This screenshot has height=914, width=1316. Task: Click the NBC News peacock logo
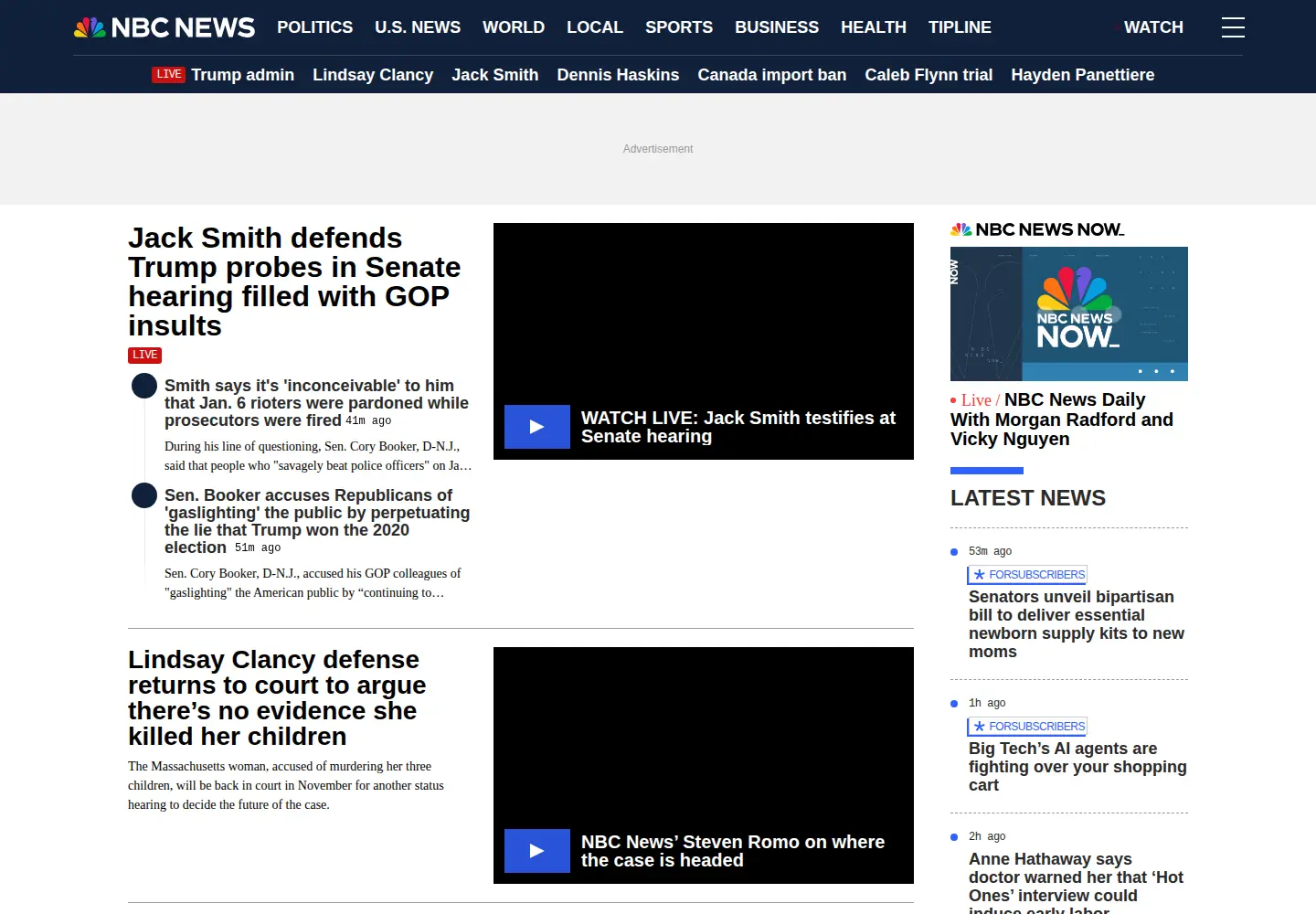tap(164, 27)
